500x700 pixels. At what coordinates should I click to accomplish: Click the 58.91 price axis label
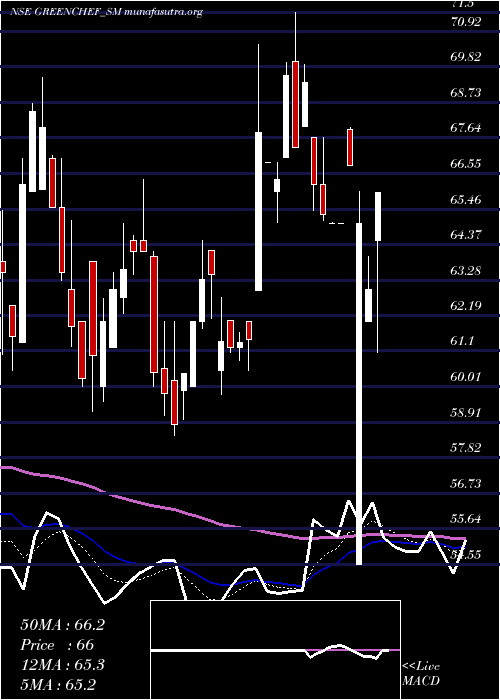pos(466,412)
